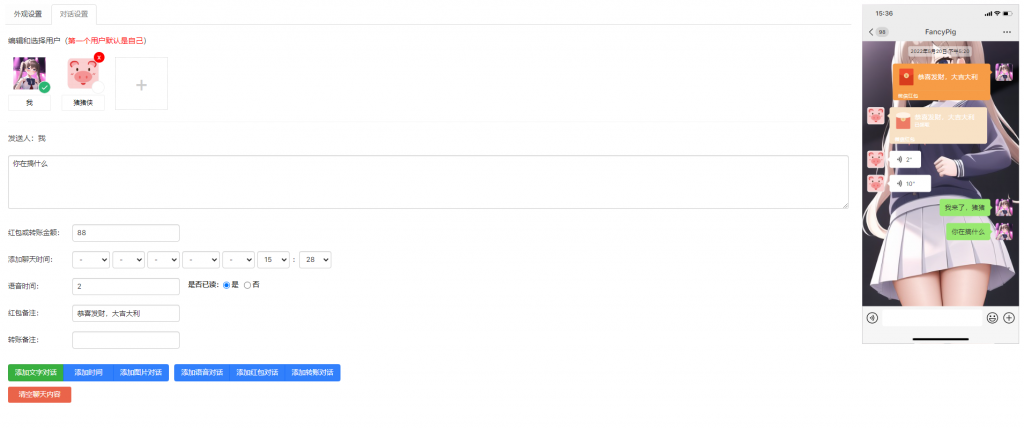Viewport: 1024px width, 429px height.
Task: Open the minute dropdown showing 28
Action: pyautogui.click(x=315, y=259)
